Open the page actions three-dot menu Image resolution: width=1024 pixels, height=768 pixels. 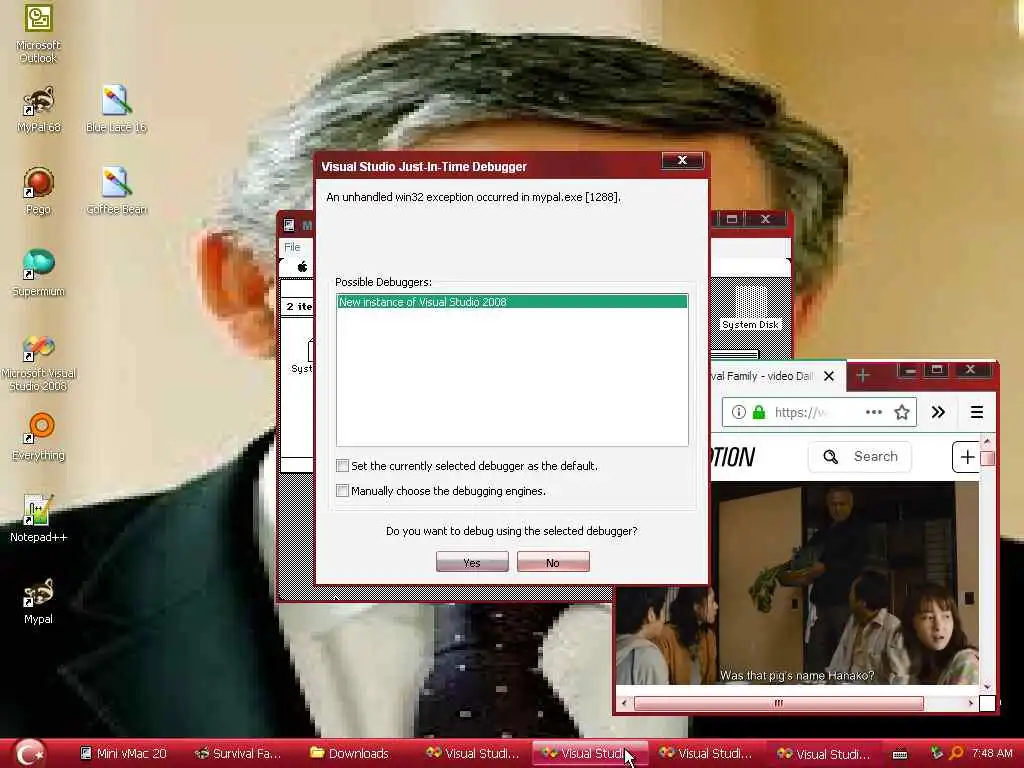[x=873, y=412]
